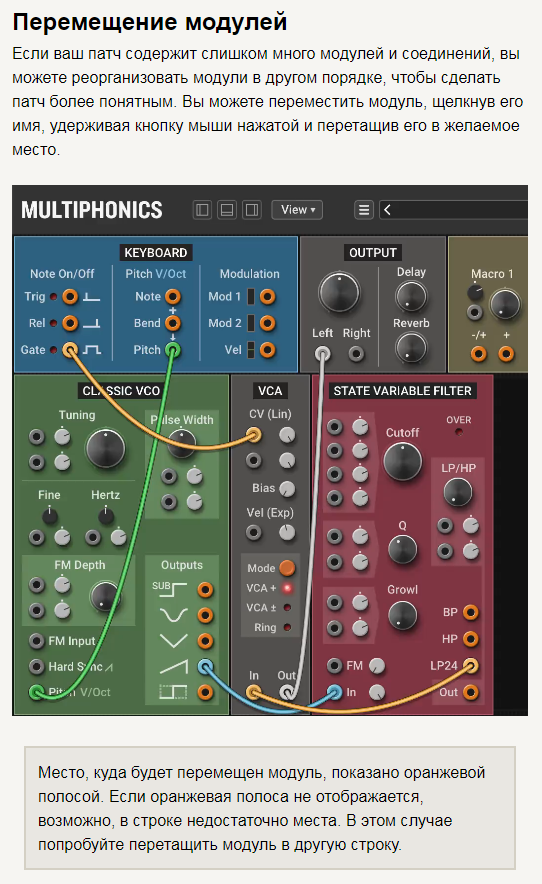Screen dimensions: 542x884
Task: Click the OUTPUT module title
Action: pyautogui.click(x=373, y=253)
